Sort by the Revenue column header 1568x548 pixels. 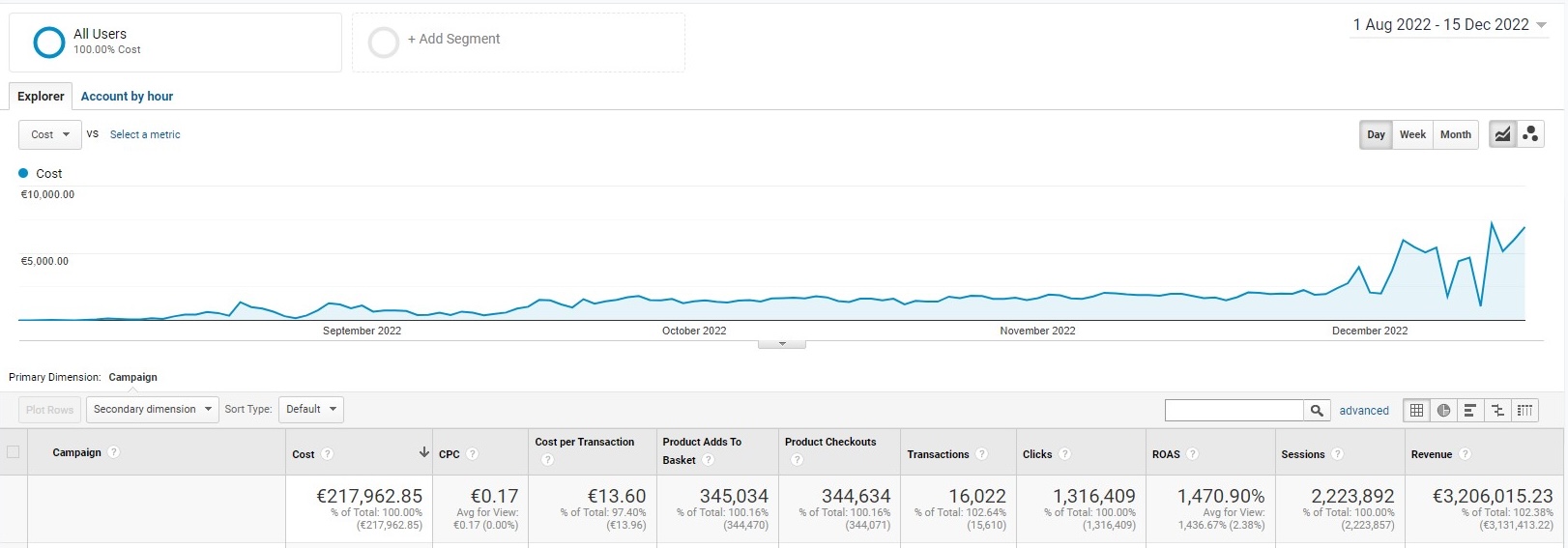[1432, 454]
